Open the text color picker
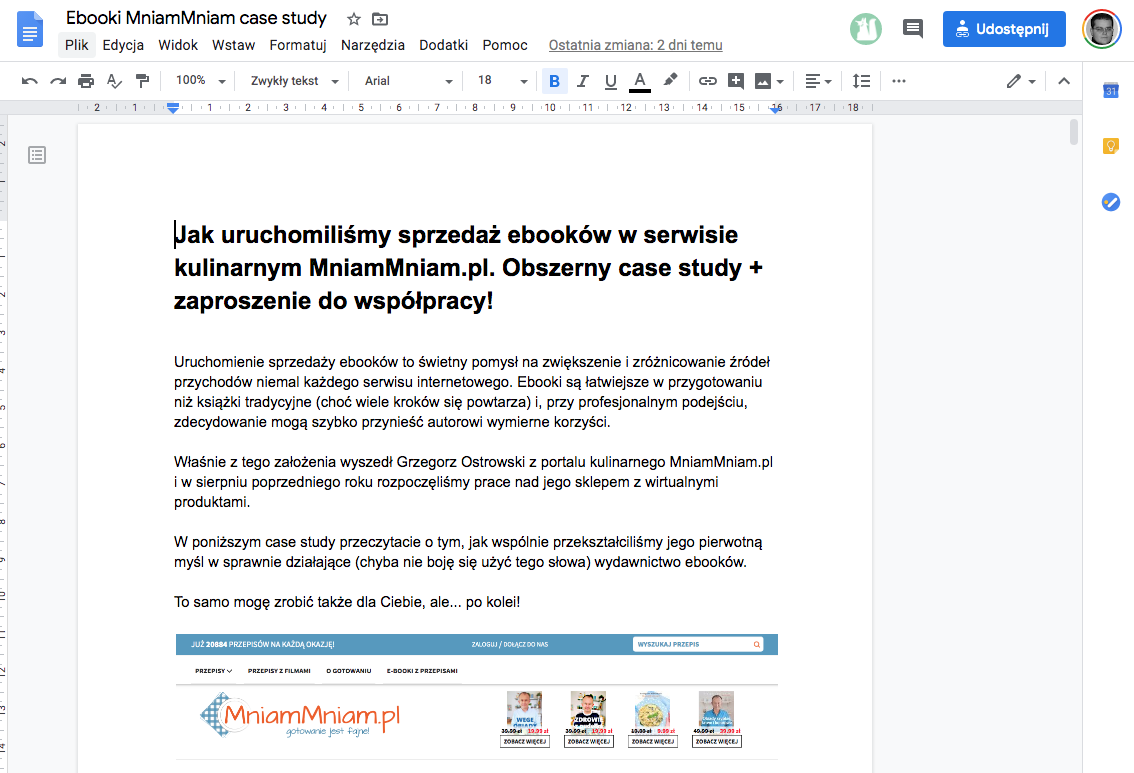1134x773 pixels. click(x=639, y=81)
